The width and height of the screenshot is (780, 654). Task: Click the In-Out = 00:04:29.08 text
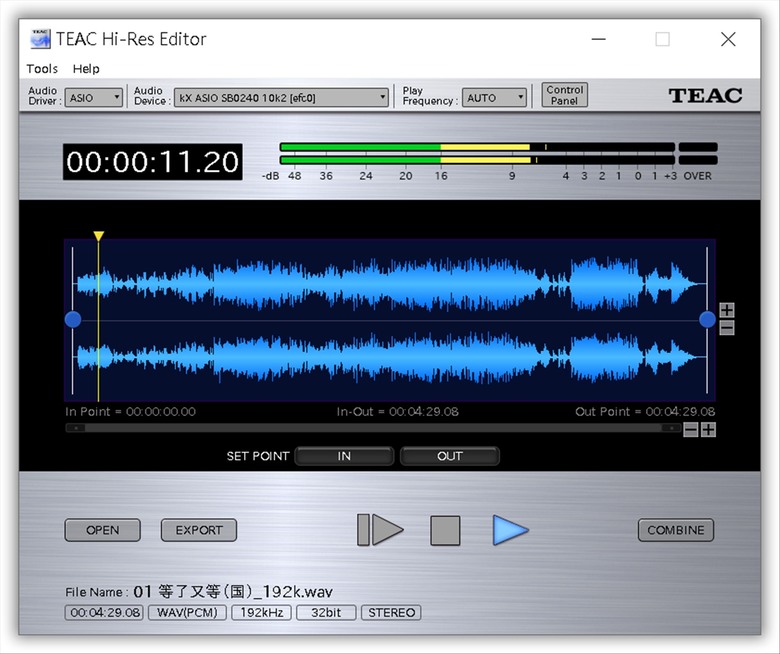tap(397, 412)
